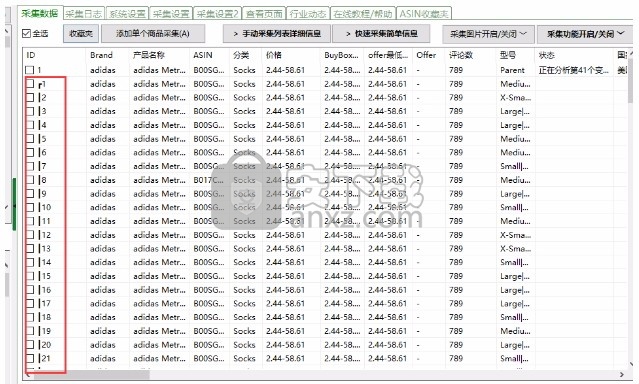Viewport: 639px width, 384px height.
Task: Check the box for child row 10
Action: (x=30, y=207)
